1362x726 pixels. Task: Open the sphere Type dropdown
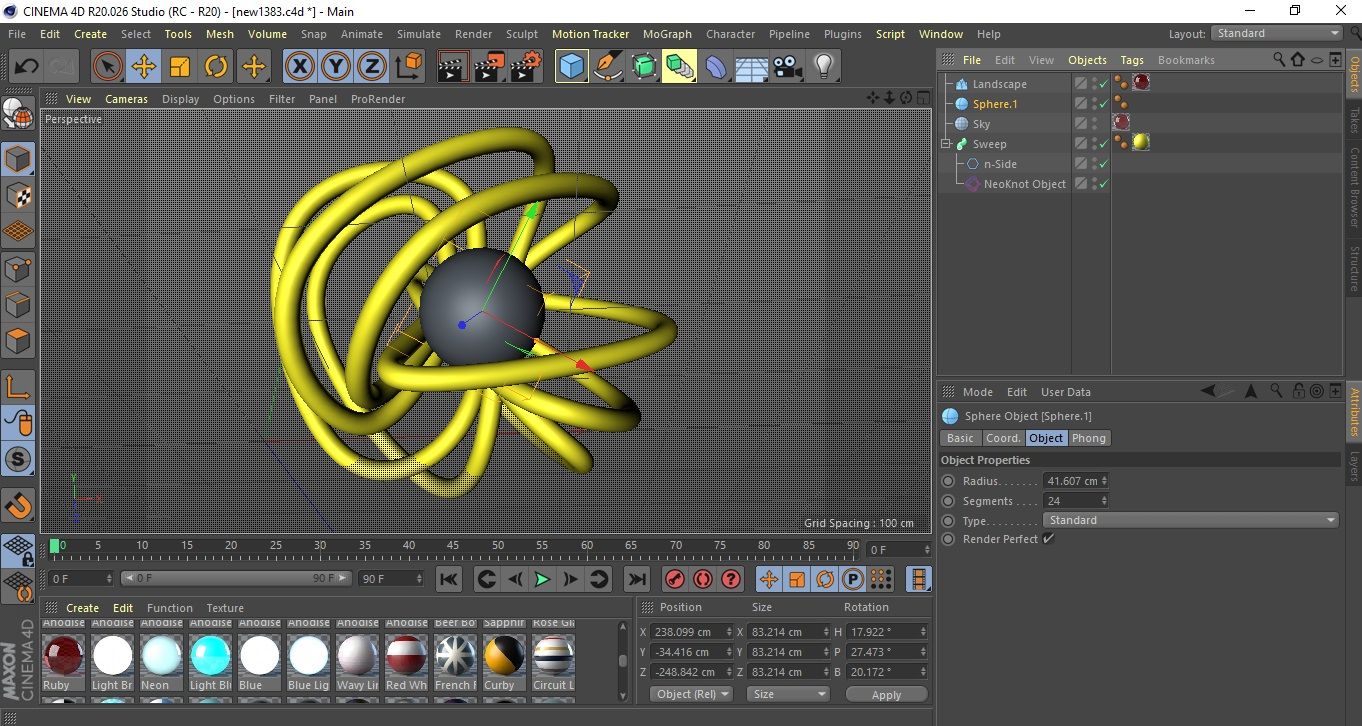click(1191, 520)
